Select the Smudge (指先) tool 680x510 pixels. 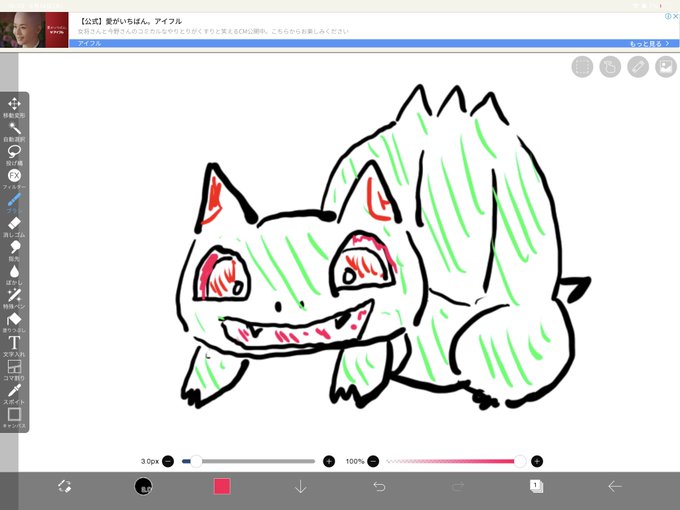click(x=14, y=251)
